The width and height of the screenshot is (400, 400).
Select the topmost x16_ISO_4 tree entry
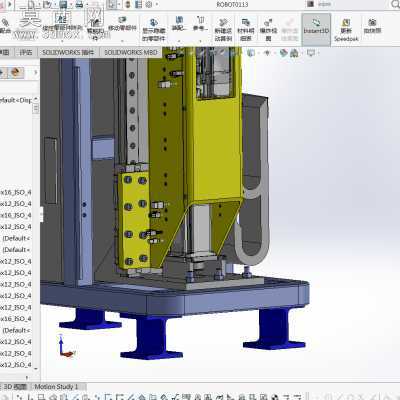pyautogui.click(x=16, y=192)
